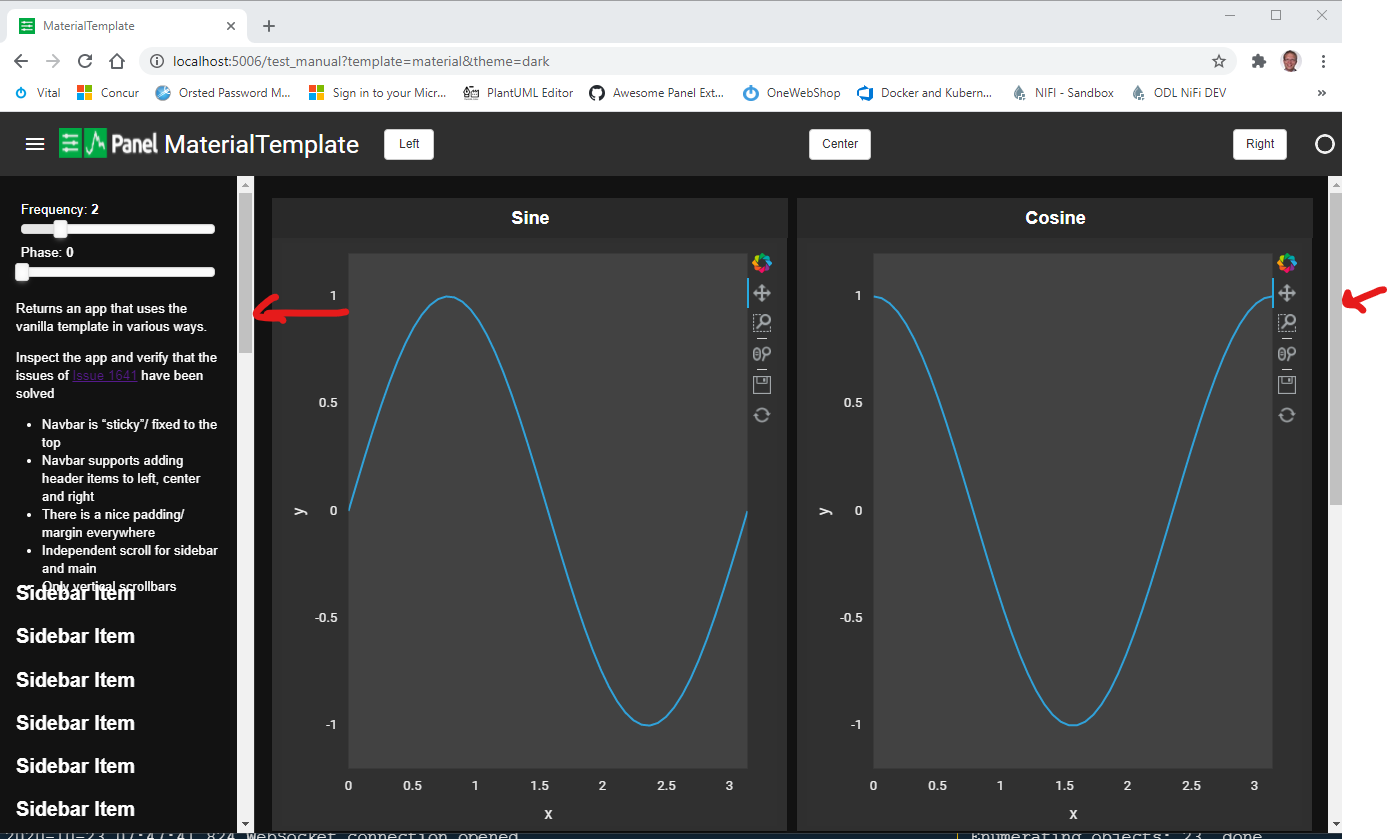Viewport: 1387px width, 839px height.
Task: Click the Panel logo in the header
Action: click(82, 143)
